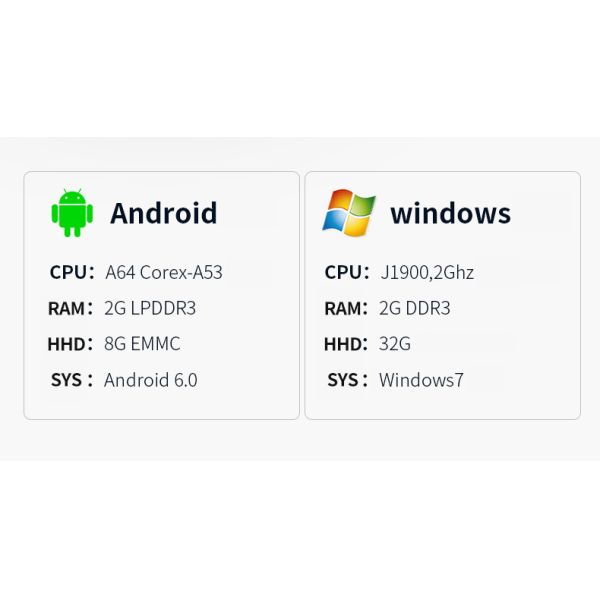Viewport: 600px width, 600px height.
Task: Click the Windows flag logo icon
Action: pyautogui.click(x=348, y=212)
